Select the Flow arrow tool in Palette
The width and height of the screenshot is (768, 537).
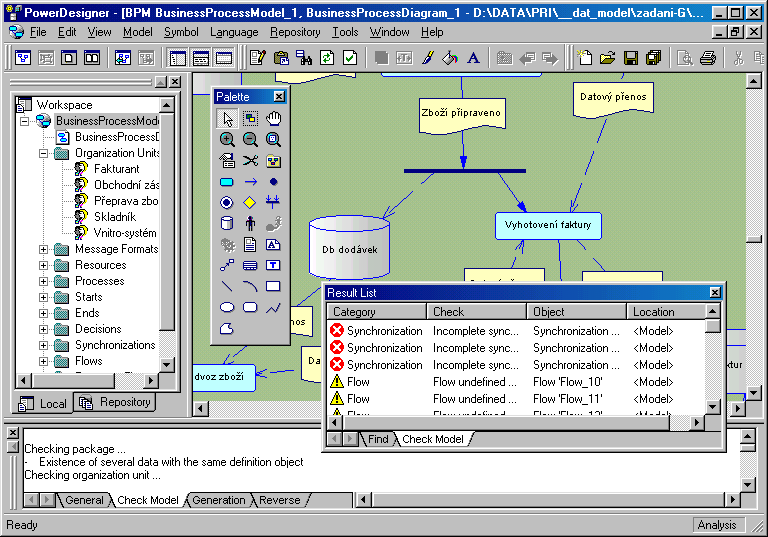pos(250,182)
